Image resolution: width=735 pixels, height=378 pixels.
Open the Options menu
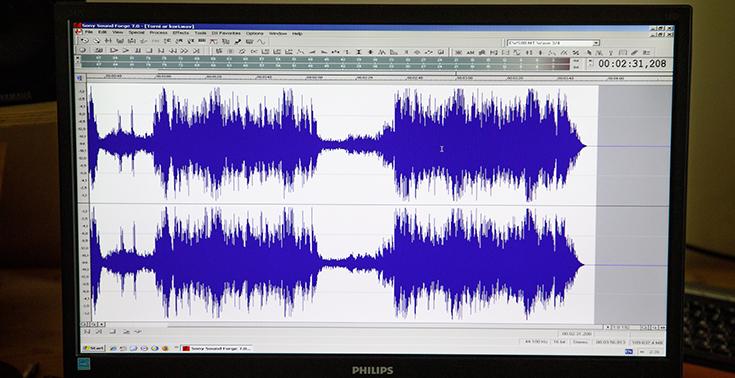click(x=255, y=33)
